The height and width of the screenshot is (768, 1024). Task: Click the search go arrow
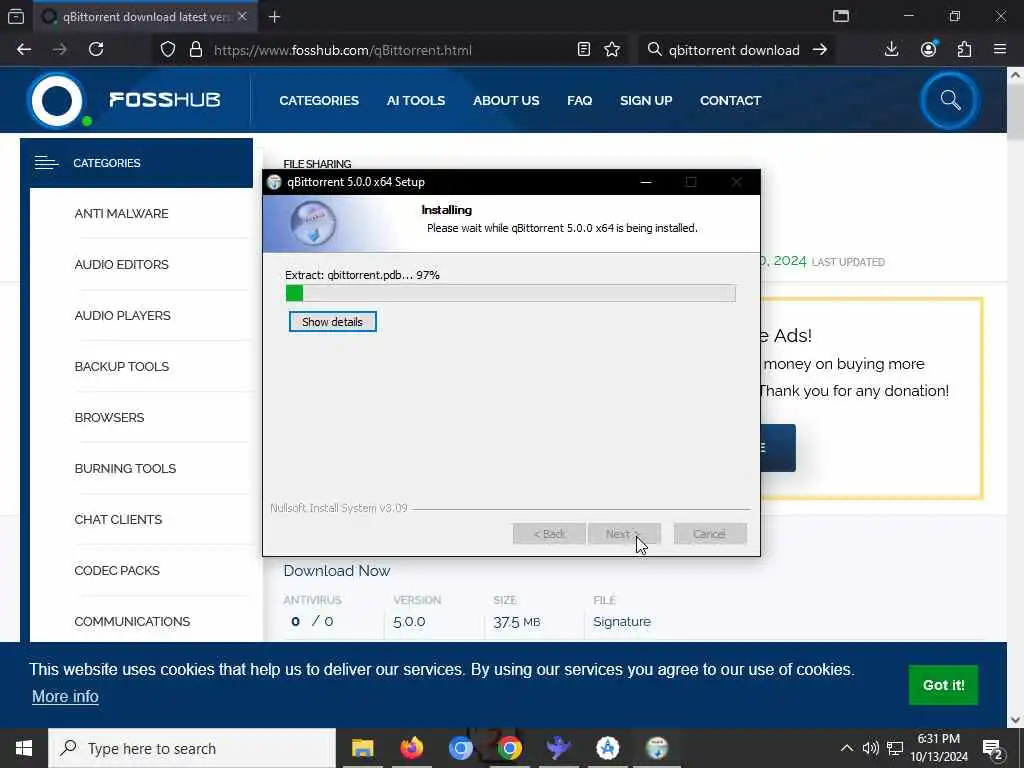(x=820, y=50)
